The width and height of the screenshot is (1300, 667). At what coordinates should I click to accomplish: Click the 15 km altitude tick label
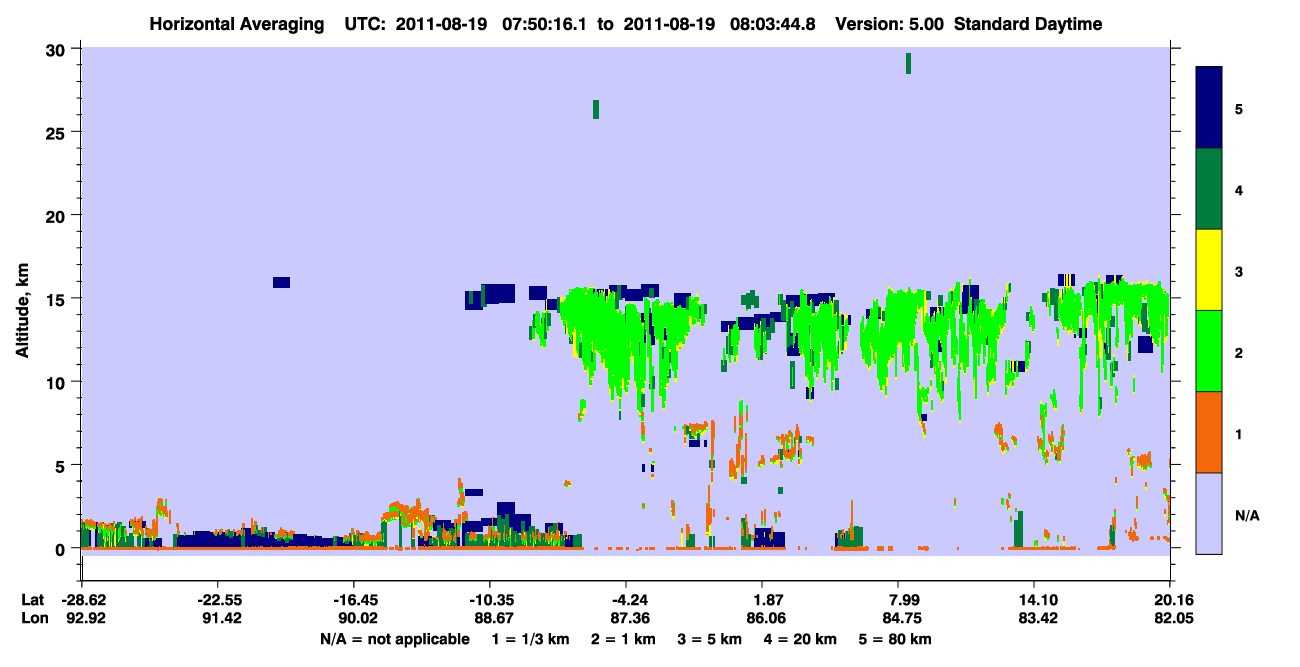tap(58, 299)
